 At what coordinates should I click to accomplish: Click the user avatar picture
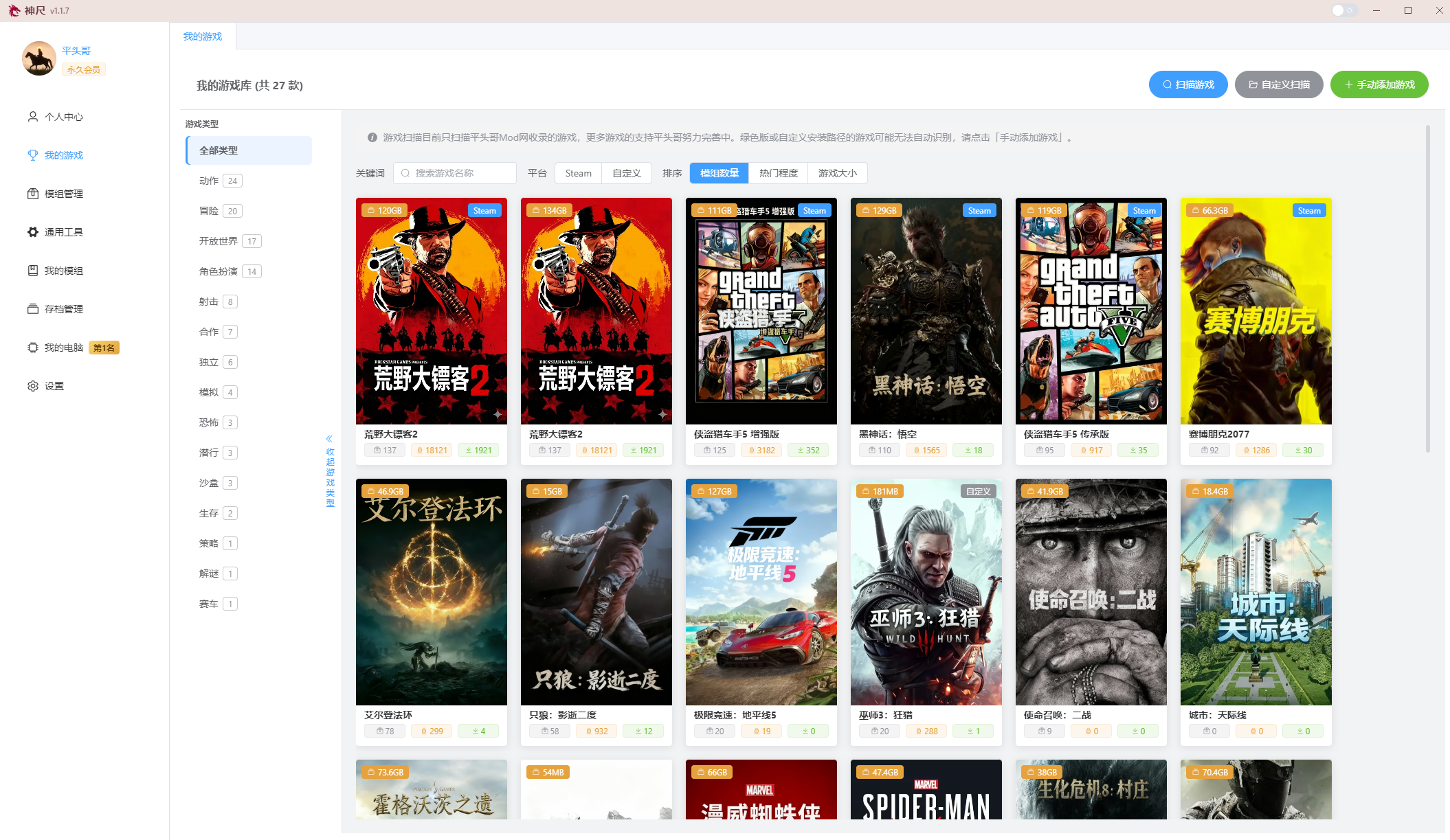pyautogui.click(x=39, y=58)
